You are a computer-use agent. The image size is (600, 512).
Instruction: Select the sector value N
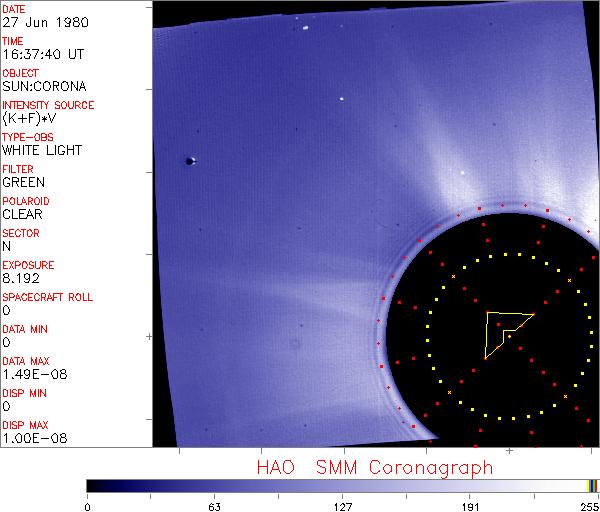click(7, 246)
